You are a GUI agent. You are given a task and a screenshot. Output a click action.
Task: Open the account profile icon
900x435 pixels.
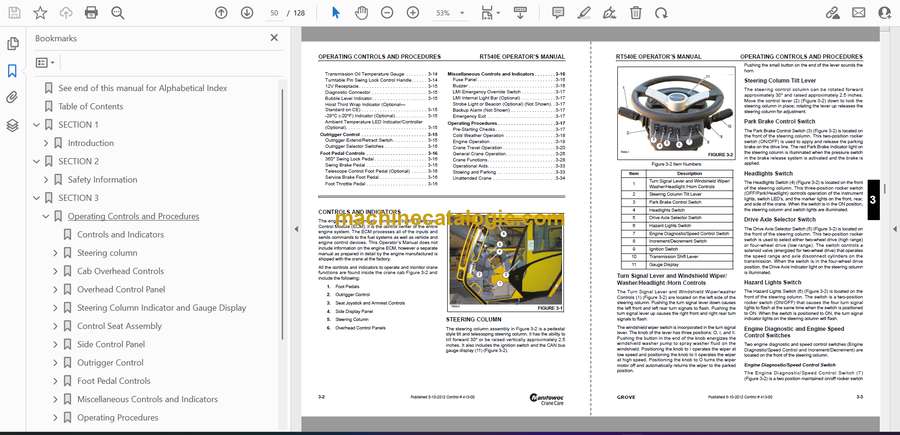[x=885, y=13]
